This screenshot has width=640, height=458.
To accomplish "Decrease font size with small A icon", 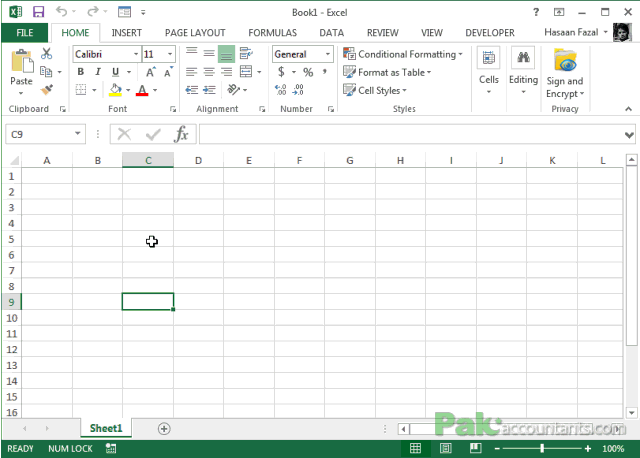I will 168,72.
